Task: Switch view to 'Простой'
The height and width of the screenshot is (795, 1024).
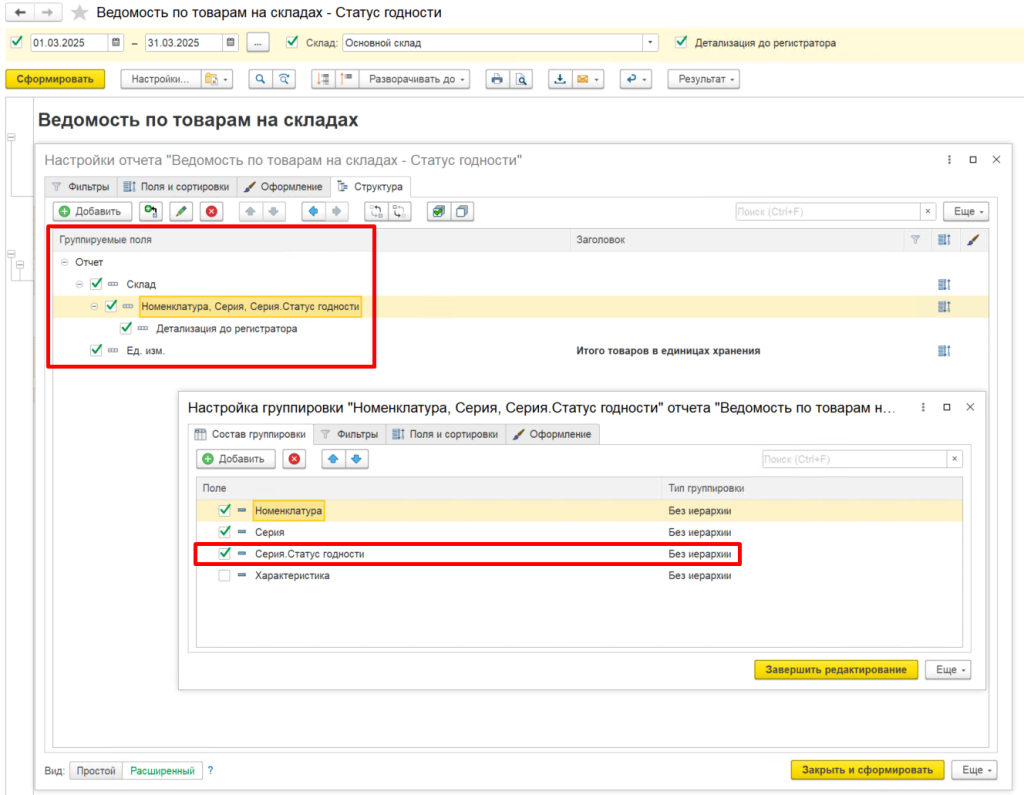Action: pos(96,771)
